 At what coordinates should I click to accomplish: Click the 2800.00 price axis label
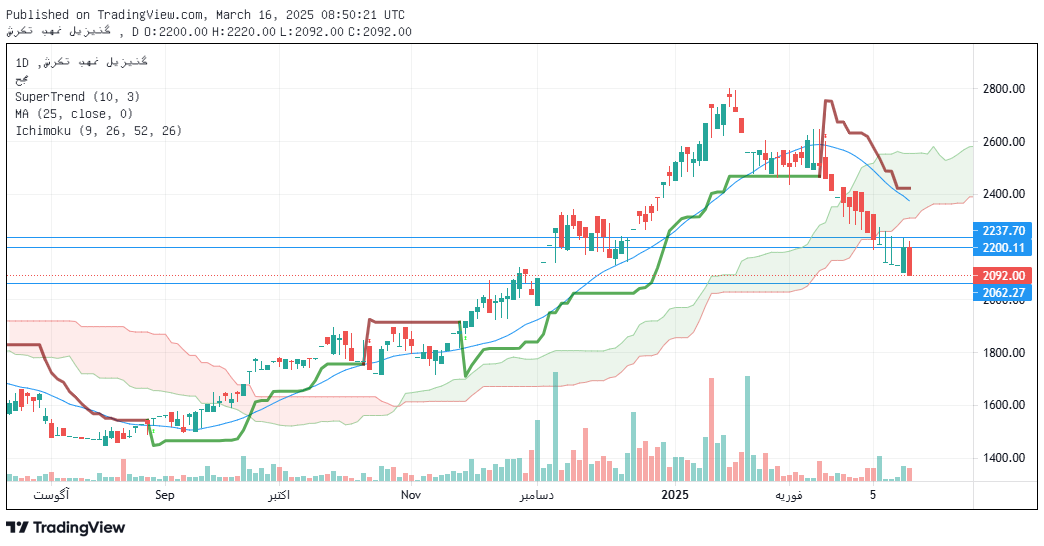pyautogui.click(x=1004, y=89)
